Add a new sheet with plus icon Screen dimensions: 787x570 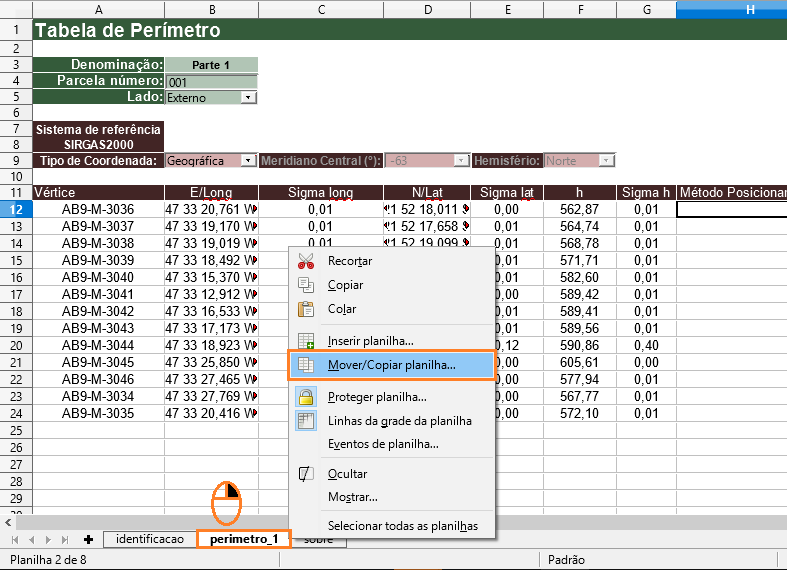[88, 540]
